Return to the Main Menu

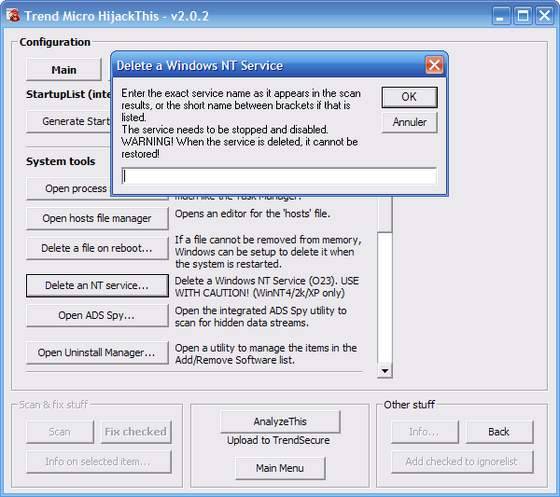(280, 468)
